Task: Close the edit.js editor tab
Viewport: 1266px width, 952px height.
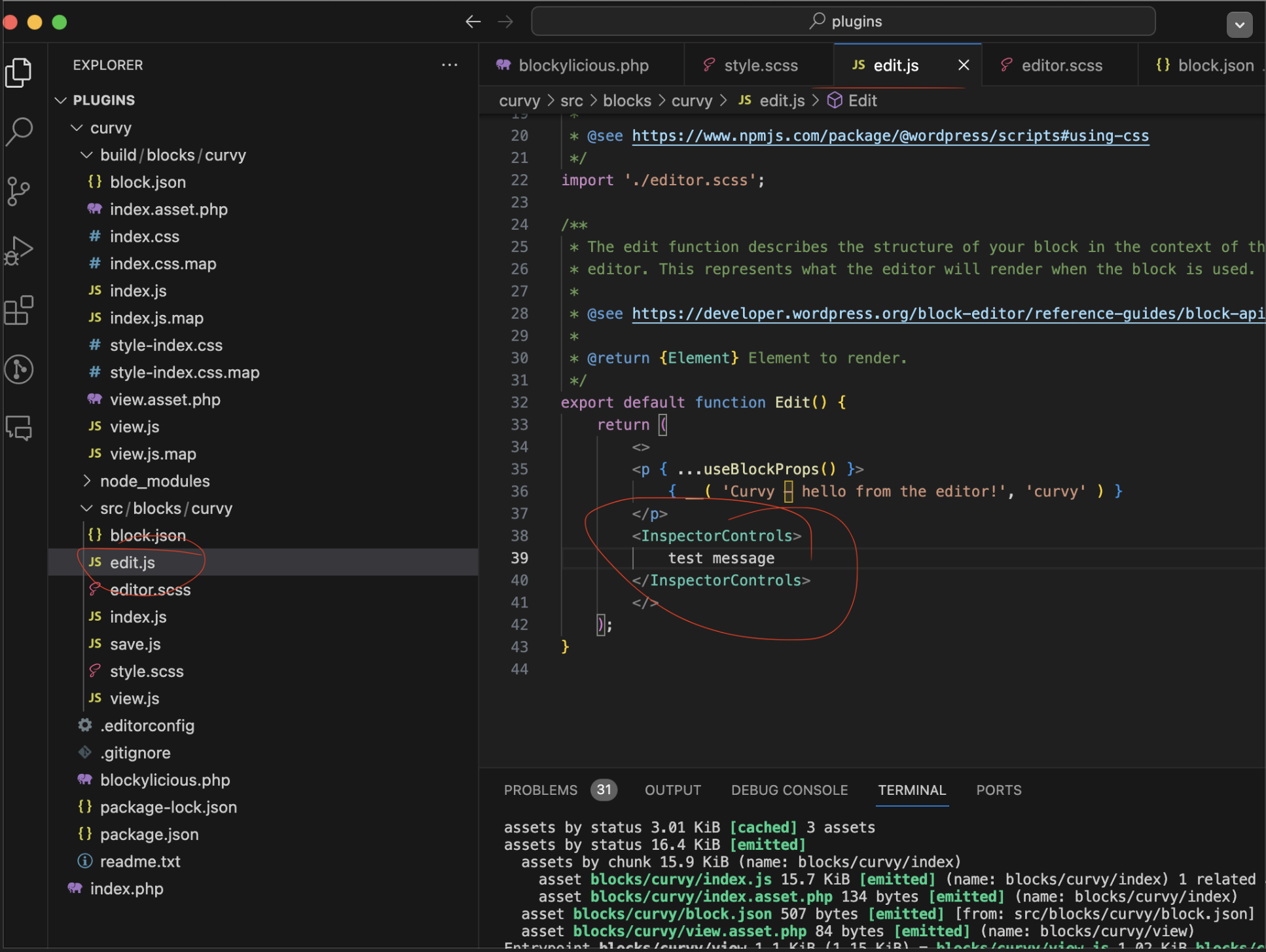Action: [963, 65]
